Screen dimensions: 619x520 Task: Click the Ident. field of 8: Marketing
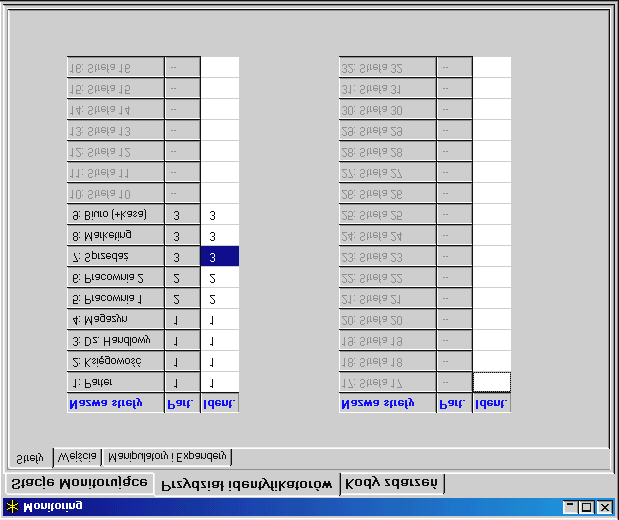220,236
